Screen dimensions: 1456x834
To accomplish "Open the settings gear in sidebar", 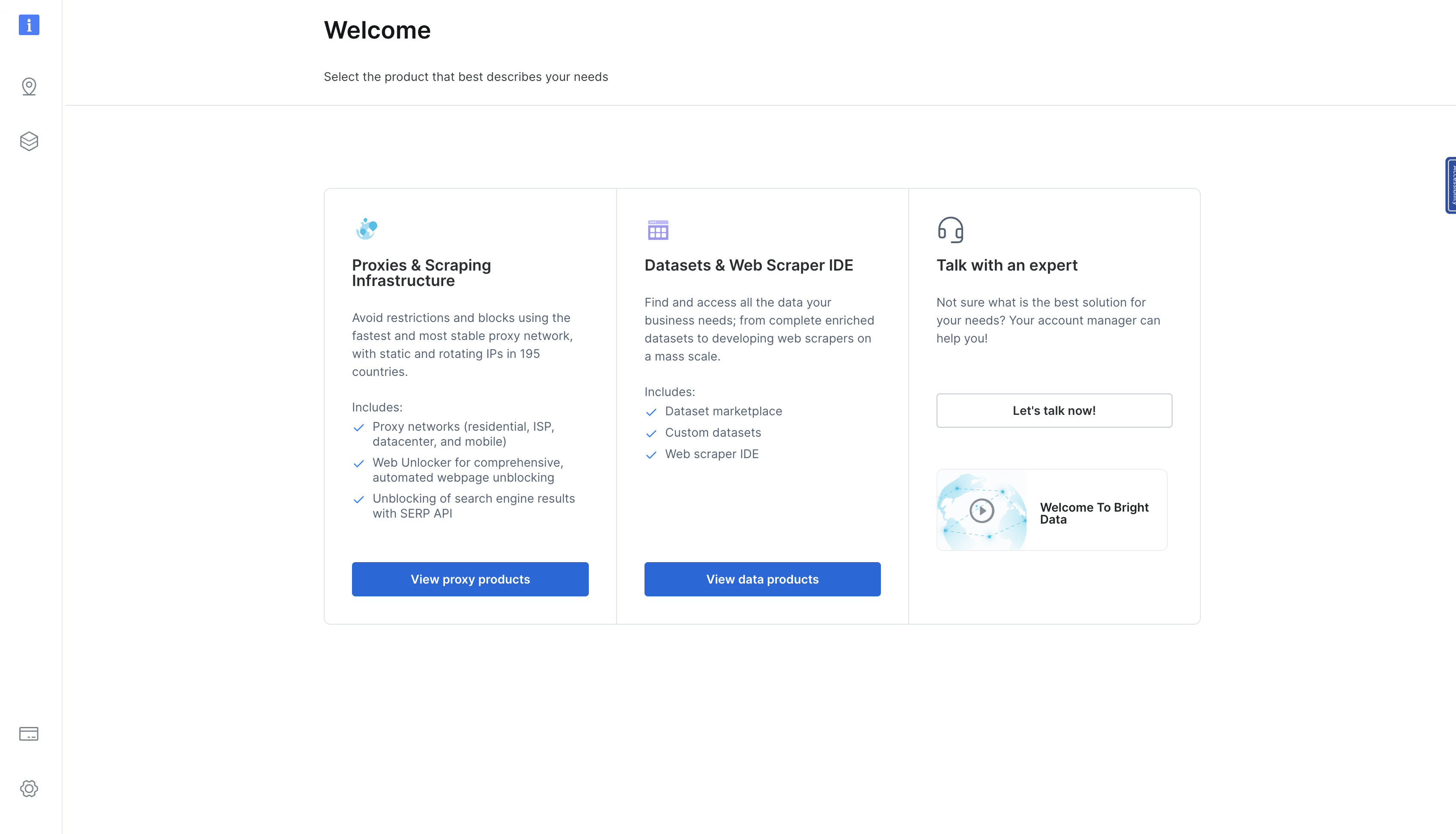I will [29, 789].
